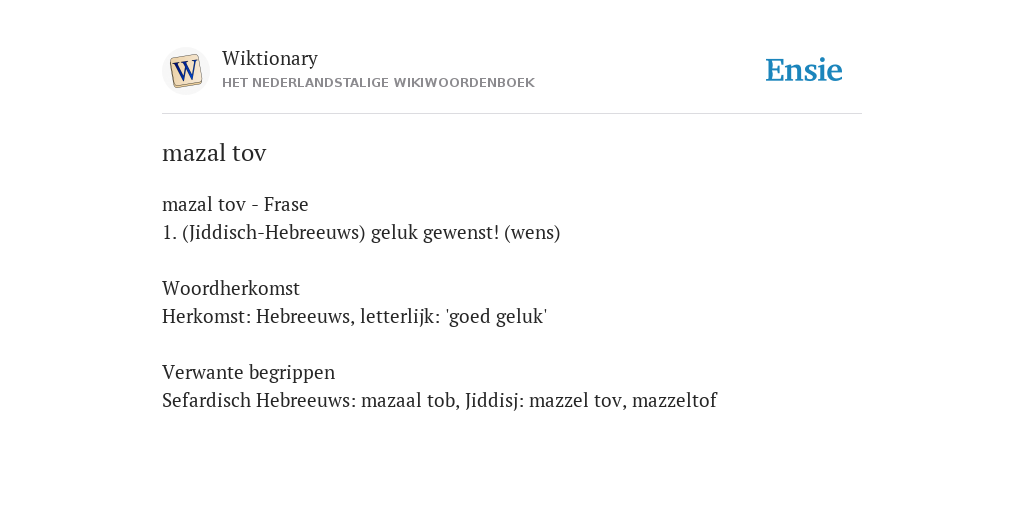Click the Wiktionary W tile logo icon
The width and height of the screenshot is (1024, 512).
point(185,71)
